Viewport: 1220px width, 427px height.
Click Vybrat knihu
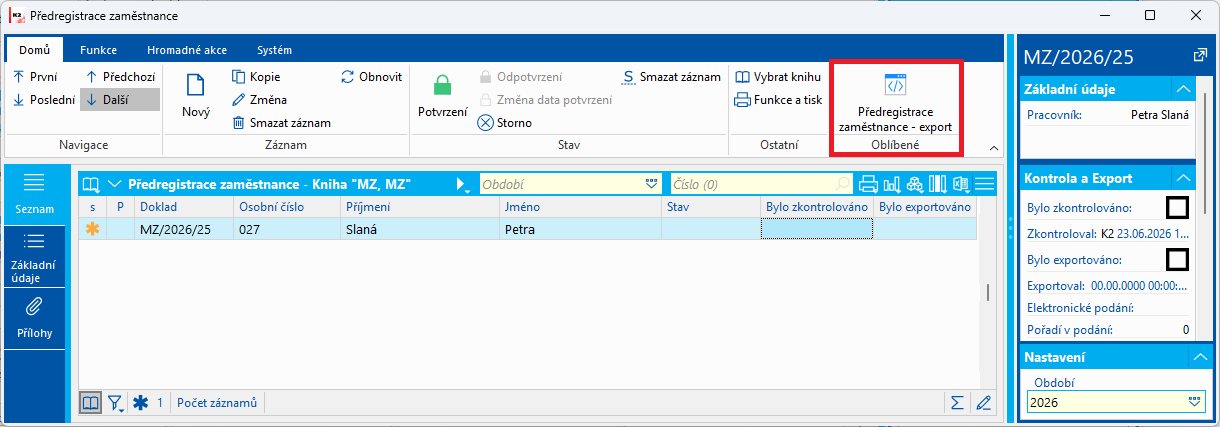tap(778, 76)
